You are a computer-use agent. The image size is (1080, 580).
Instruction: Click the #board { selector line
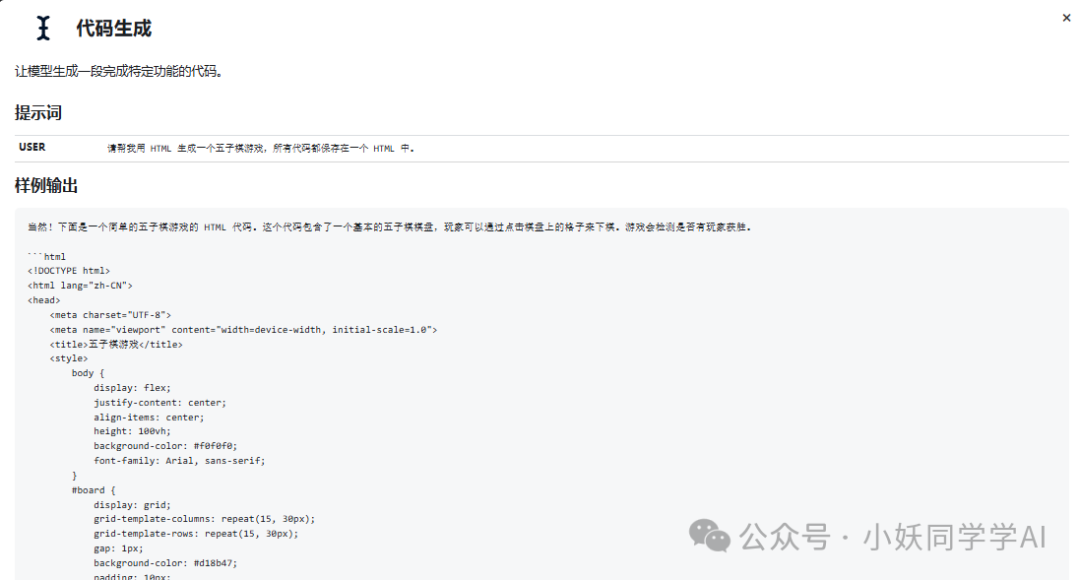point(94,490)
